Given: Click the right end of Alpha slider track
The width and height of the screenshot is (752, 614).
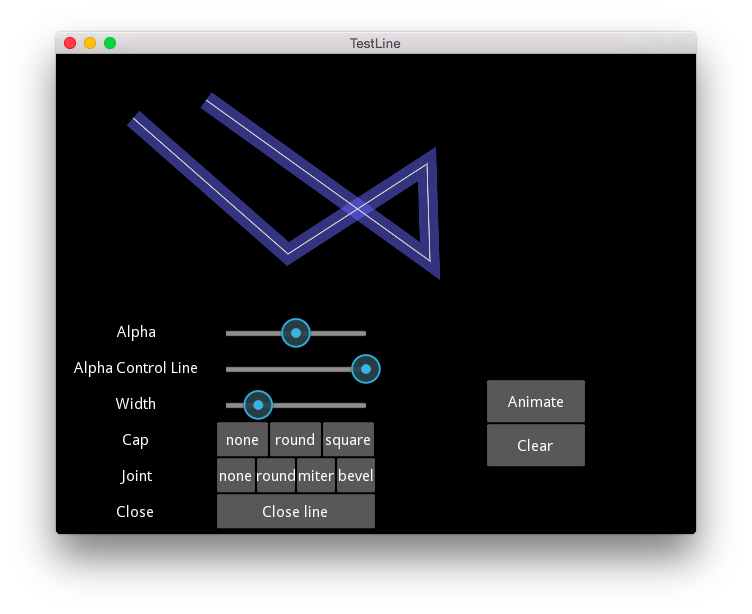Looking at the screenshot, I should [x=364, y=333].
